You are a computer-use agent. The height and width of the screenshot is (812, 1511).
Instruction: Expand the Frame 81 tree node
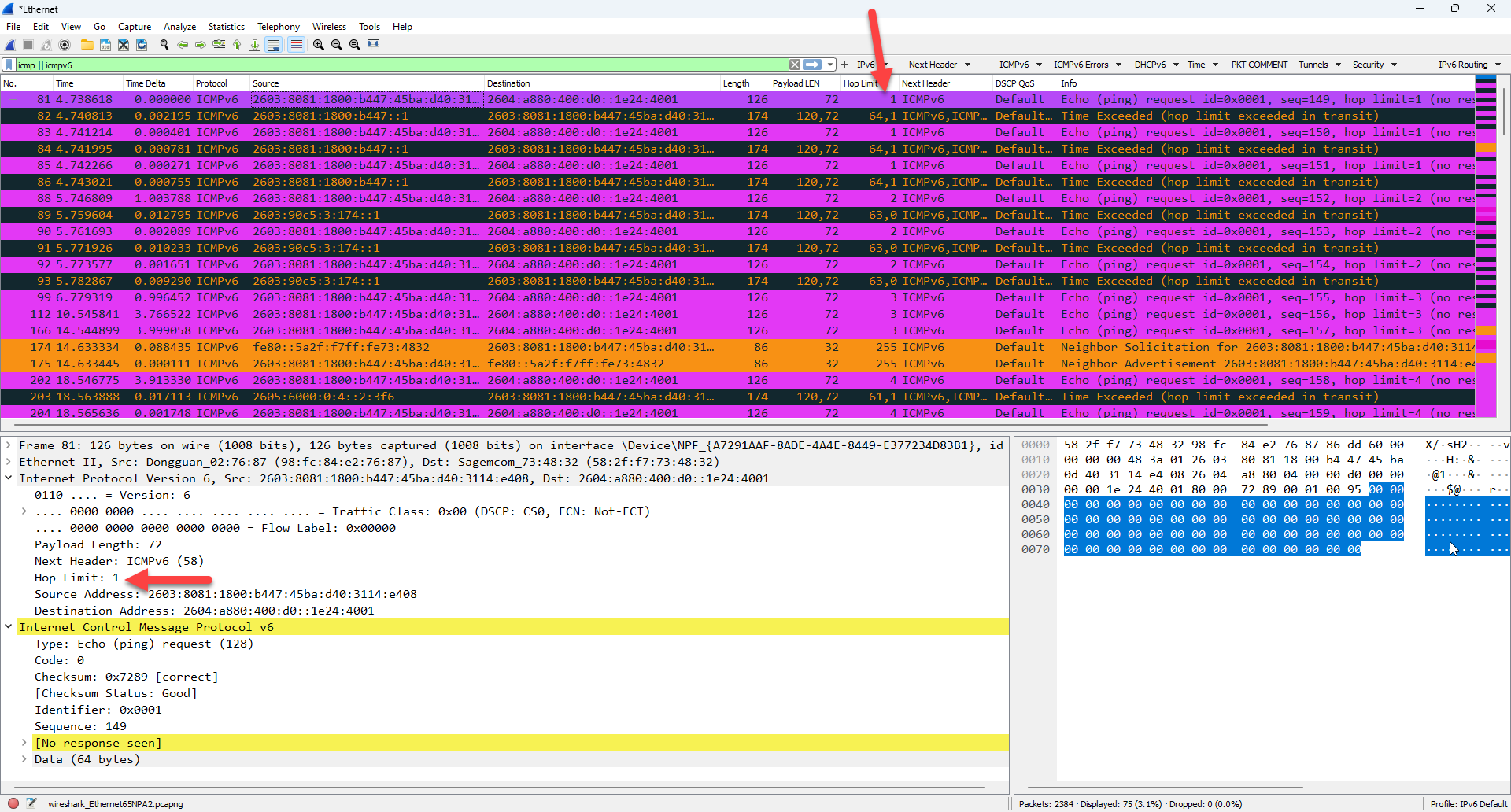coord(9,445)
